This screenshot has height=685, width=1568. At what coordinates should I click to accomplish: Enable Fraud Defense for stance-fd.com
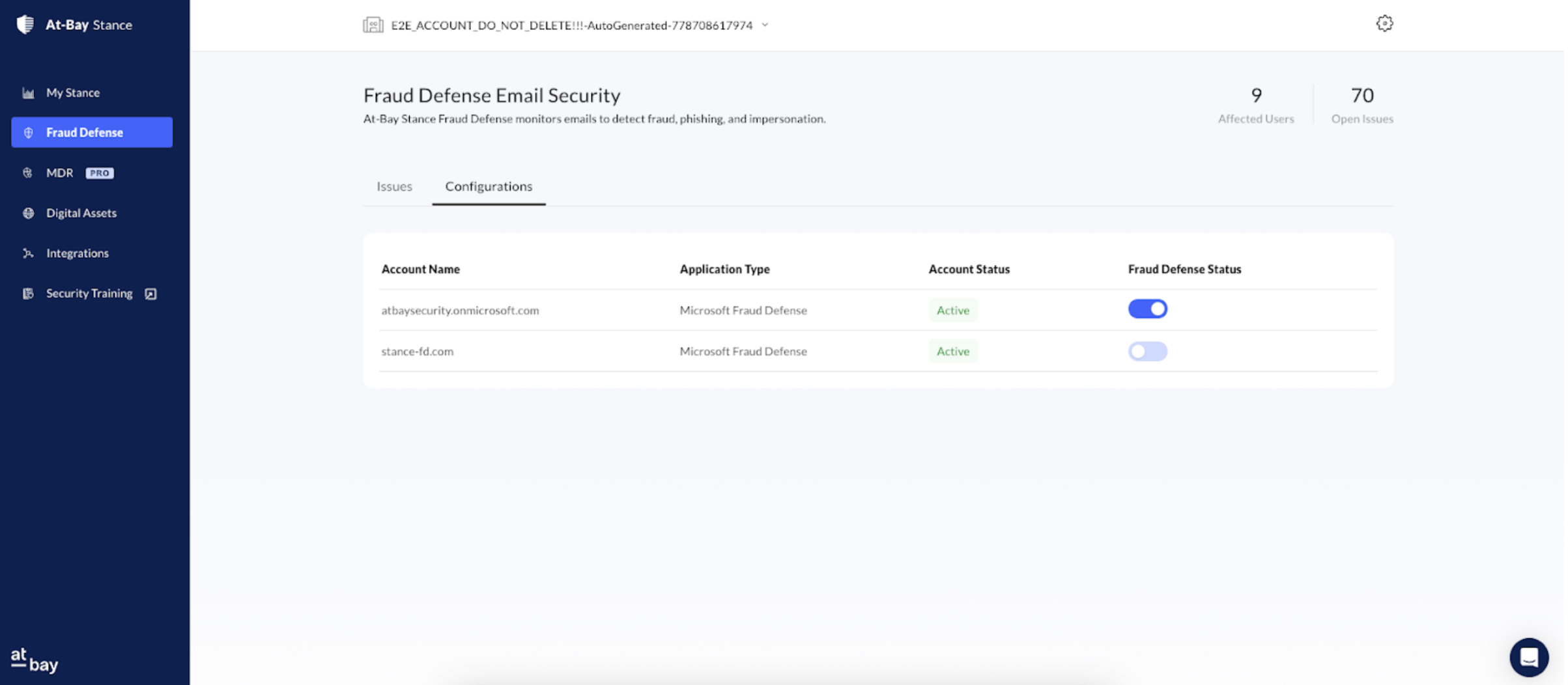(x=1147, y=352)
